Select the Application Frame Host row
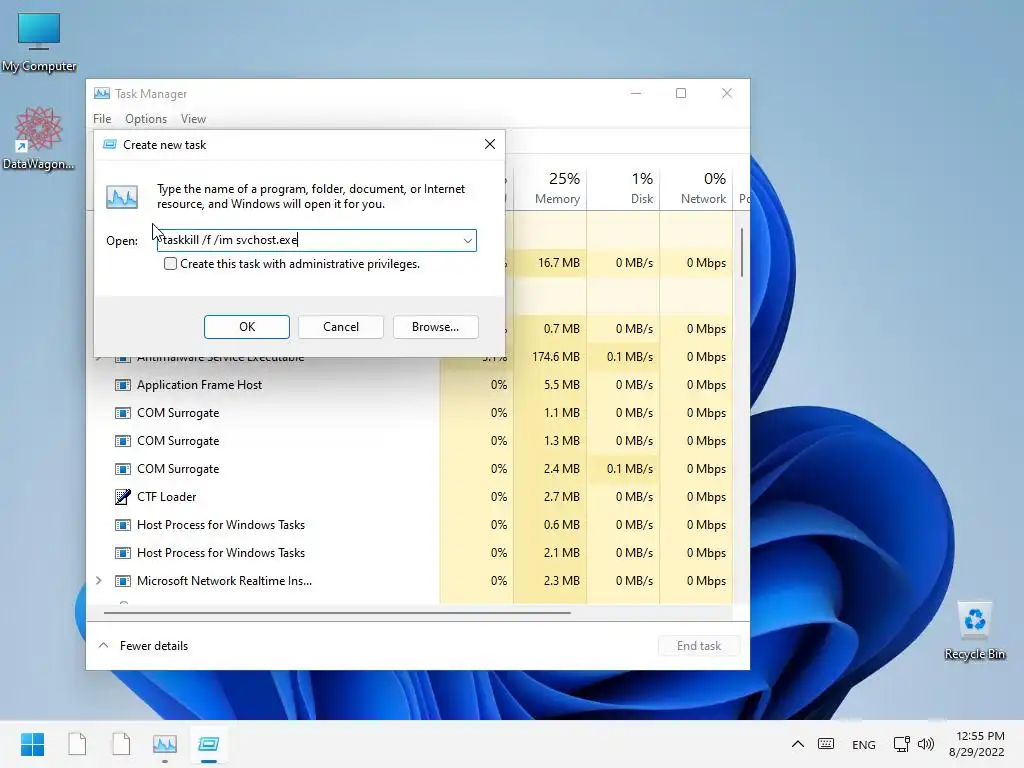This screenshot has height=768, width=1024. 411,385
